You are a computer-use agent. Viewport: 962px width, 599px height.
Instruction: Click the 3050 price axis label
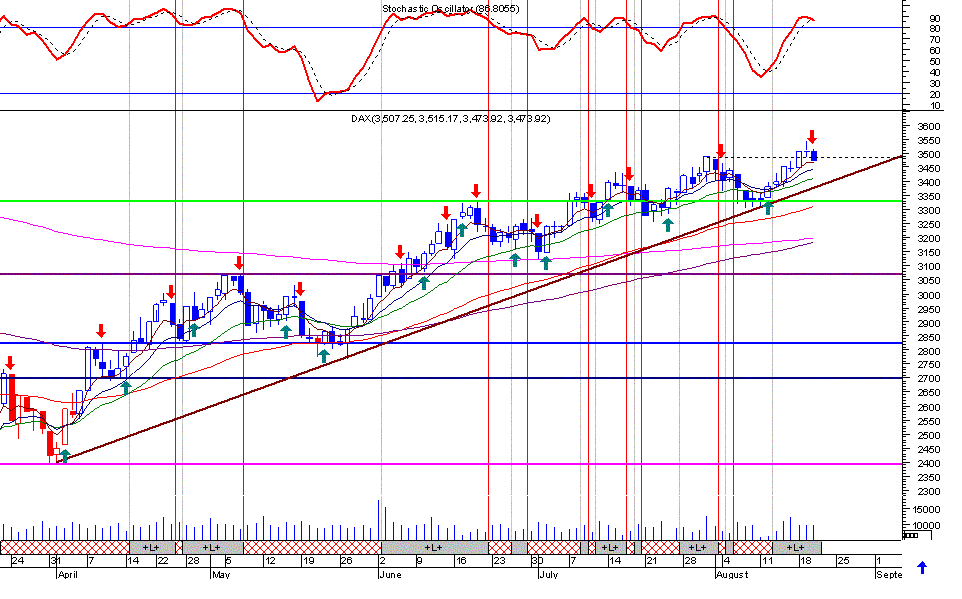[x=929, y=280]
